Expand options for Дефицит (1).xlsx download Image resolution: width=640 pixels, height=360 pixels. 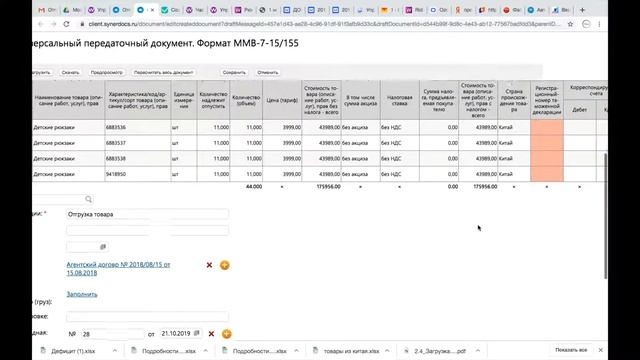(x=114, y=351)
